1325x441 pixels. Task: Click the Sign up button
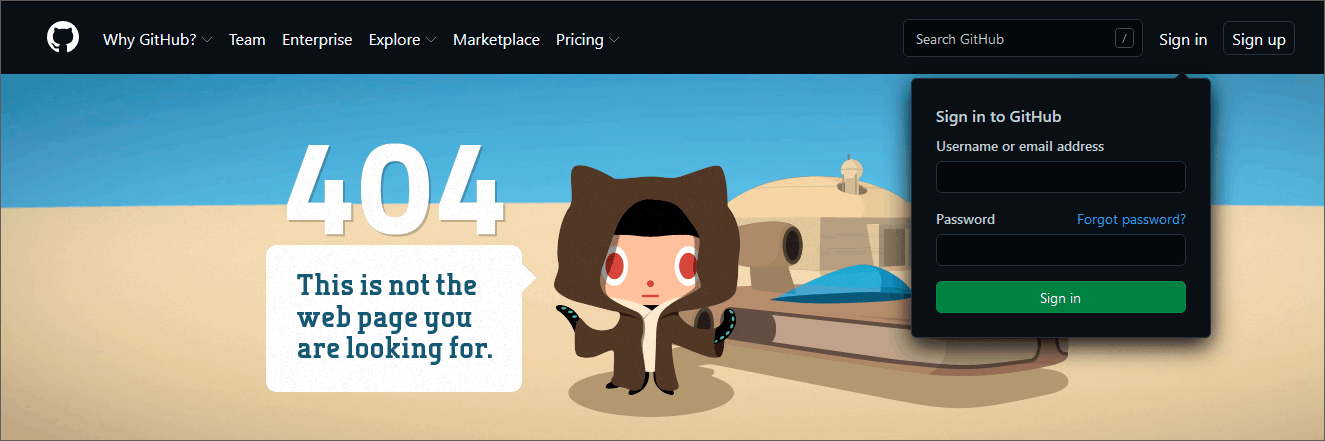pos(1259,39)
